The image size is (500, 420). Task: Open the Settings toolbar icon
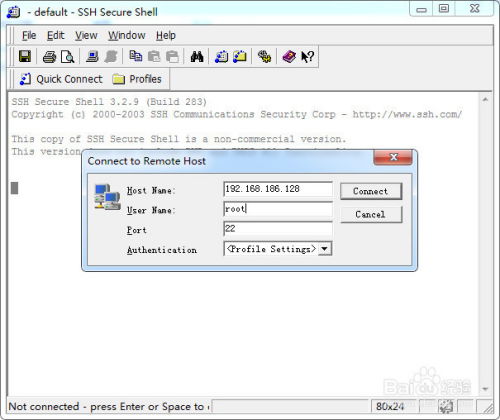click(x=264, y=57)
